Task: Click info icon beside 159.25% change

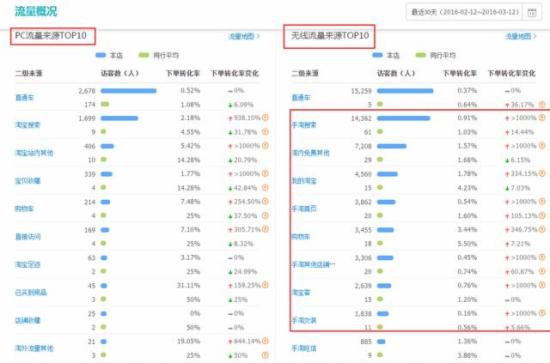Action: coord(265,285)
